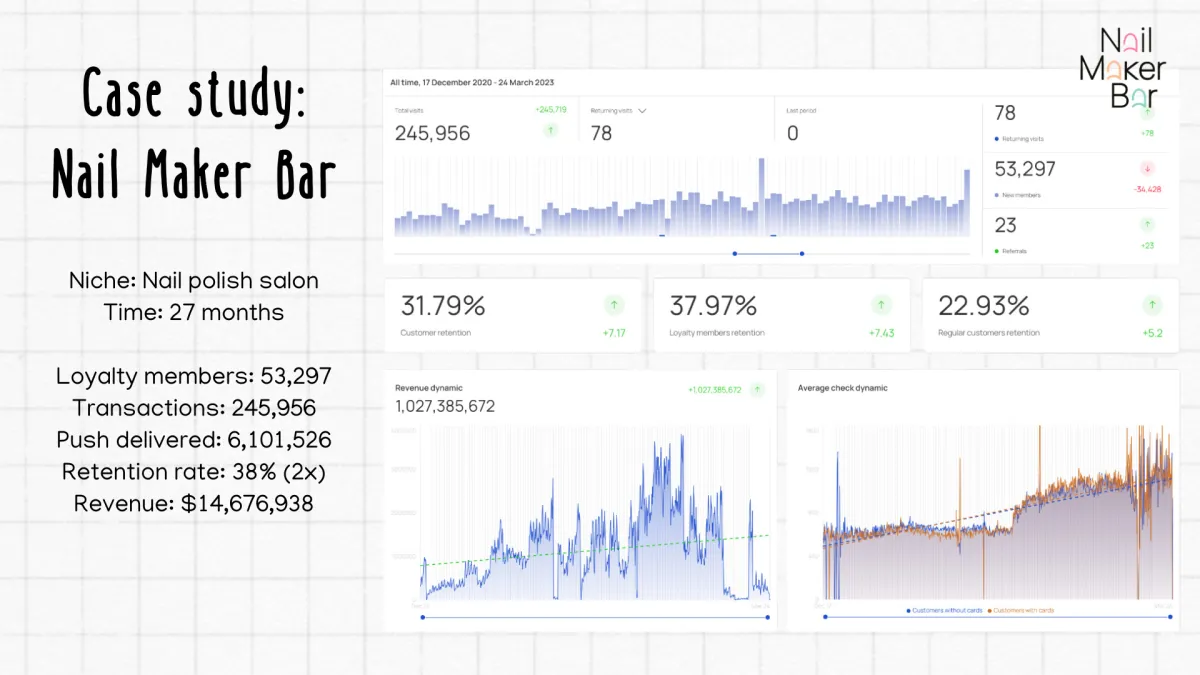Click the red down-arrow beside 53,297
Image resolution: width=1200 pixels, height=675 pixels.
click(1147, 169)
